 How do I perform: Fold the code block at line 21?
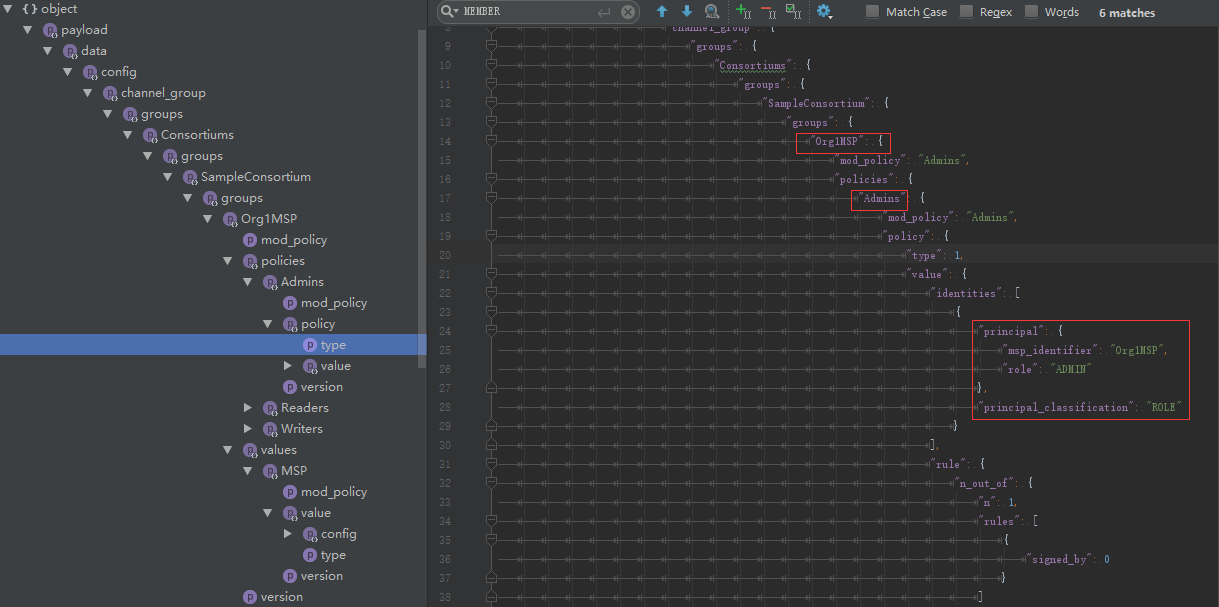tap(491, 274)
